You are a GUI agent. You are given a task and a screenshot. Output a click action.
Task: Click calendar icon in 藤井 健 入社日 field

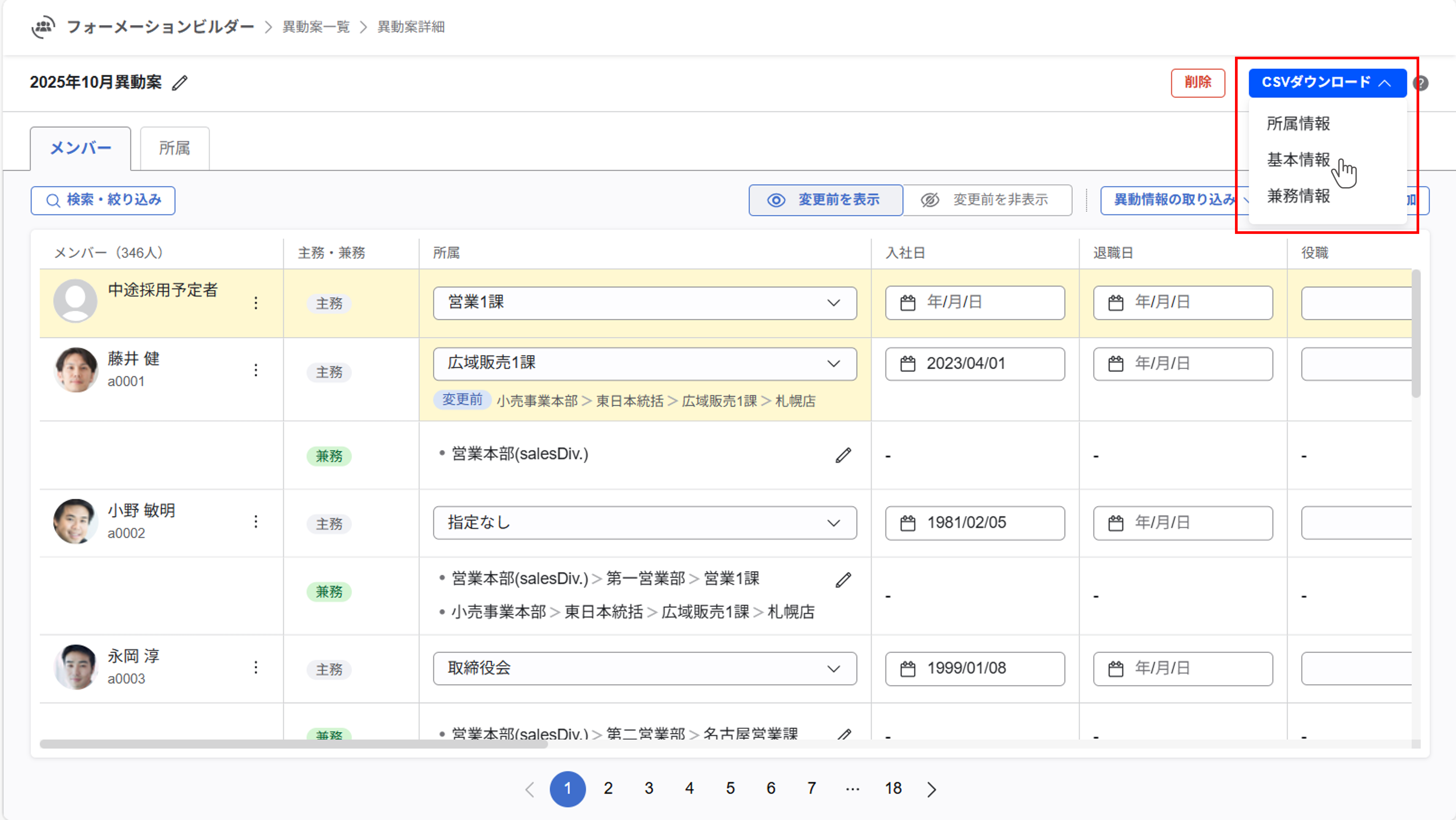pos(908,363)
